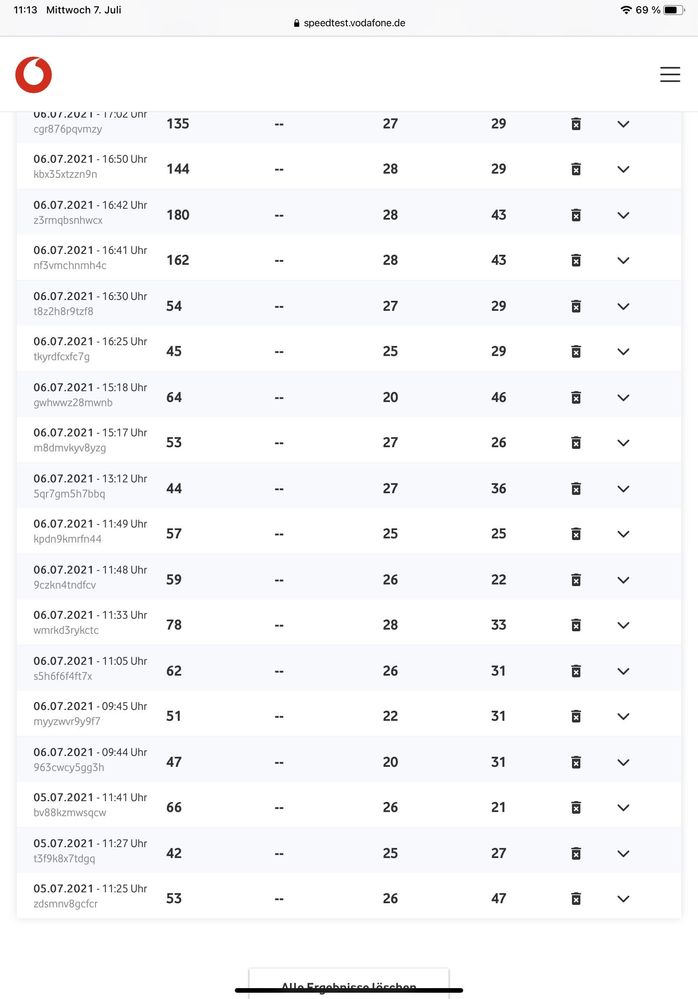
Task: Tap the speedtest.vodafone.de address bar
Action: click(349, 23)
